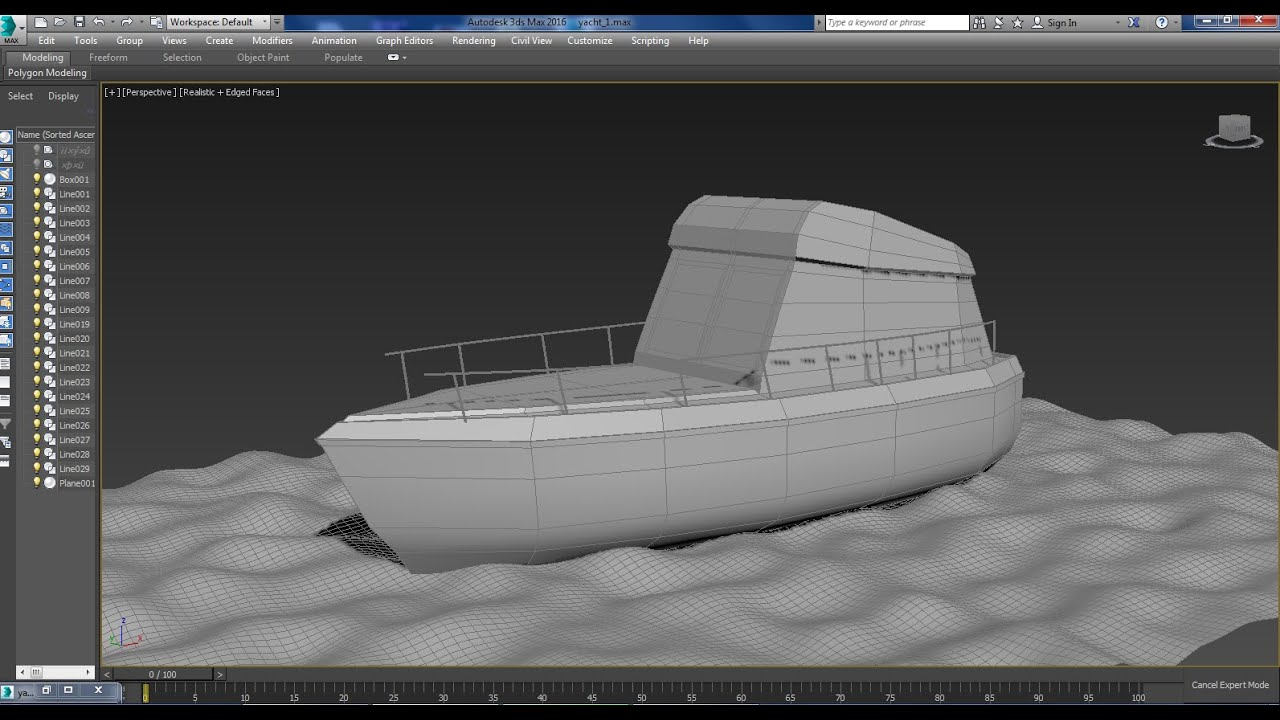Click the ribbon minimize toggle icon
This screenshot has height=720, width=1280.
(x=393, y=57)
